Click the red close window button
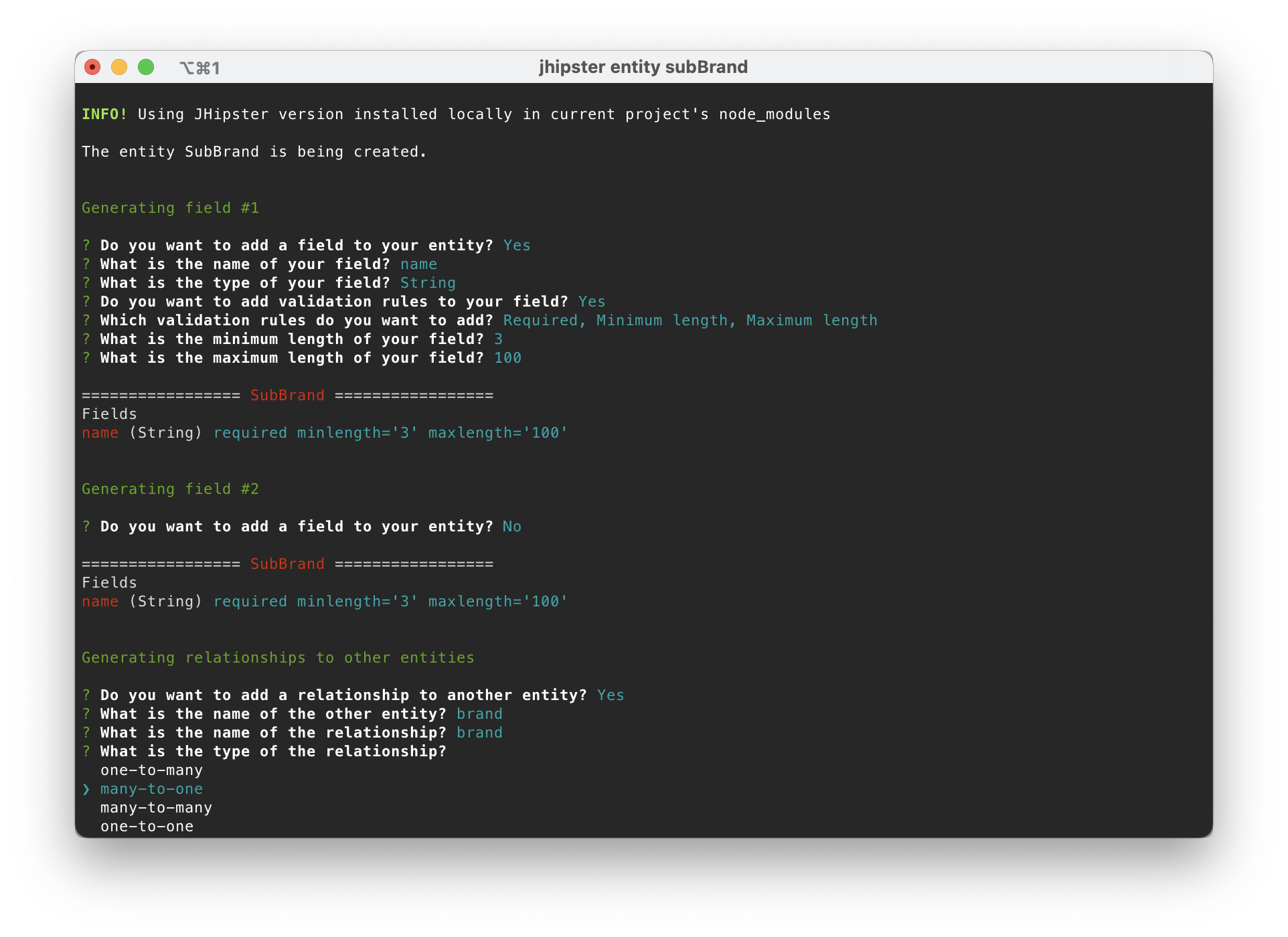The height and width of the screenshot is (937, 1288). pos(92,67)
